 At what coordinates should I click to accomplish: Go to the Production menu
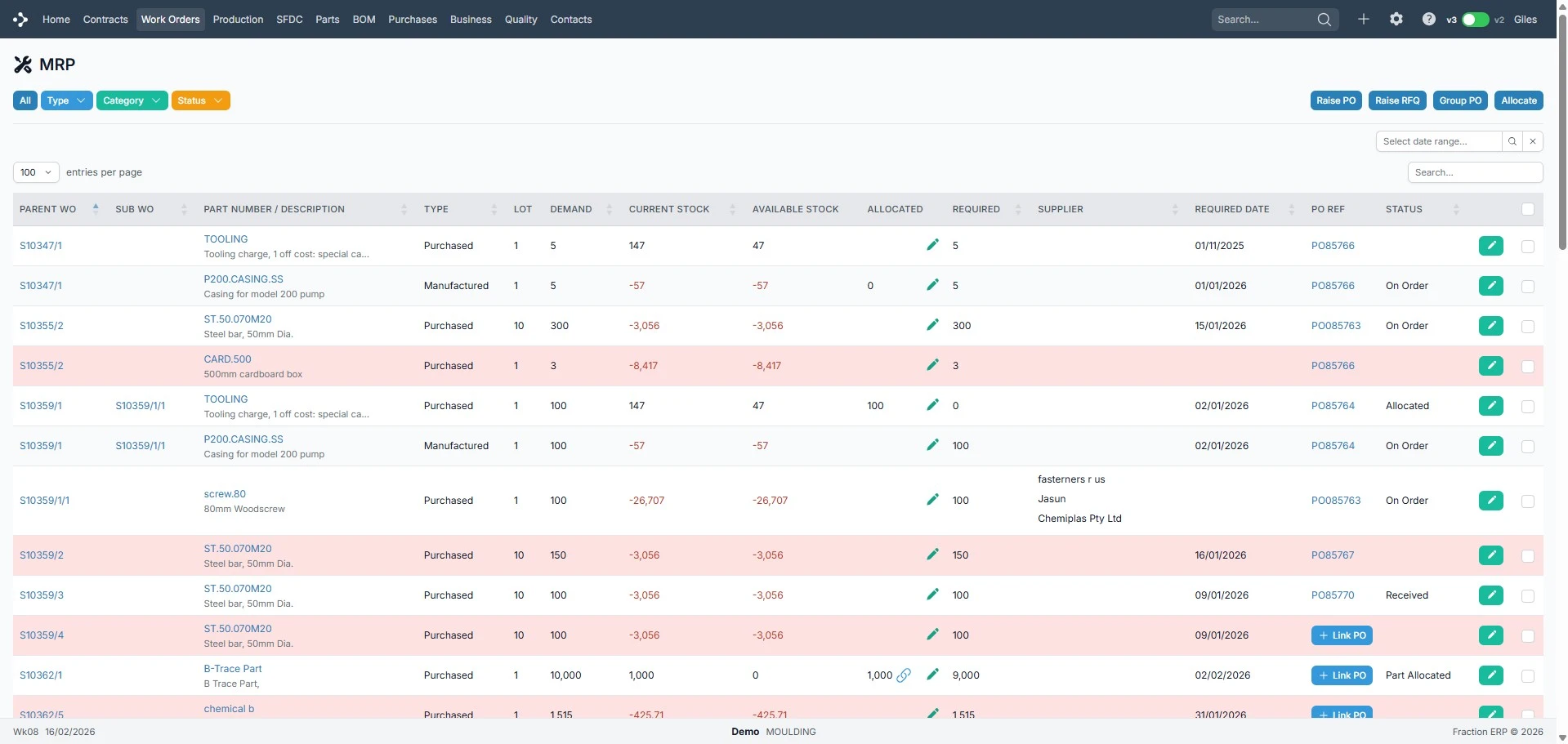click(x=238, y=20)
